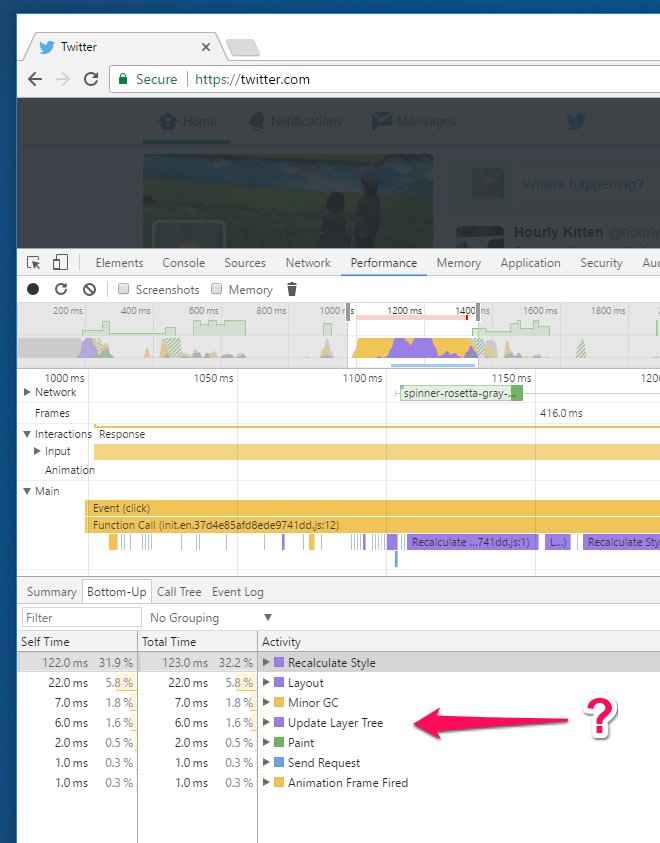Activate the inspect element picker
The width and height of the screenshot is (660, 843).
(33, 262)
